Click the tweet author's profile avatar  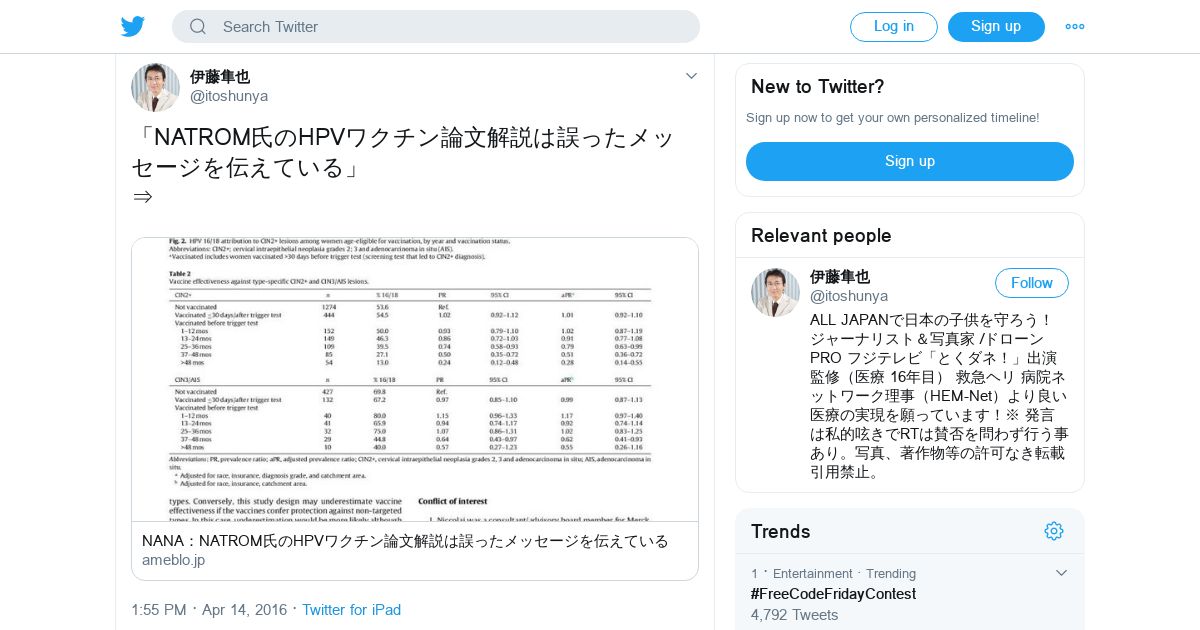pyautogui.click(x=155, y=87)
